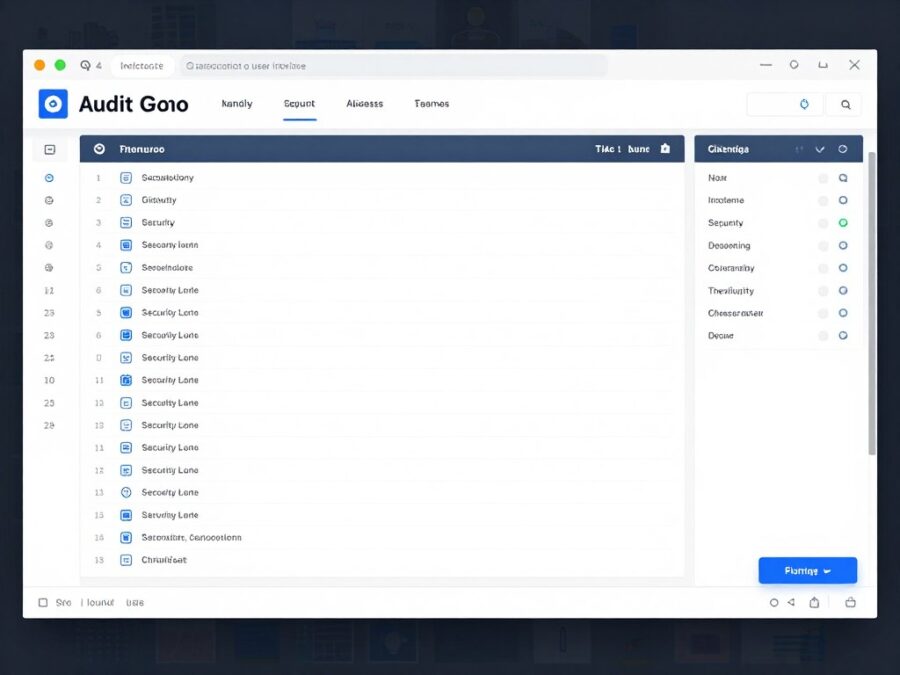900x675 pixels.
Task: Click the camera icon in the Ftenuroo list header
Action: 666,148
